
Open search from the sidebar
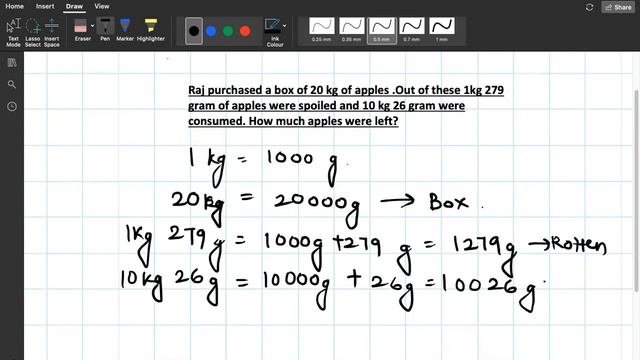pos(12,84)
